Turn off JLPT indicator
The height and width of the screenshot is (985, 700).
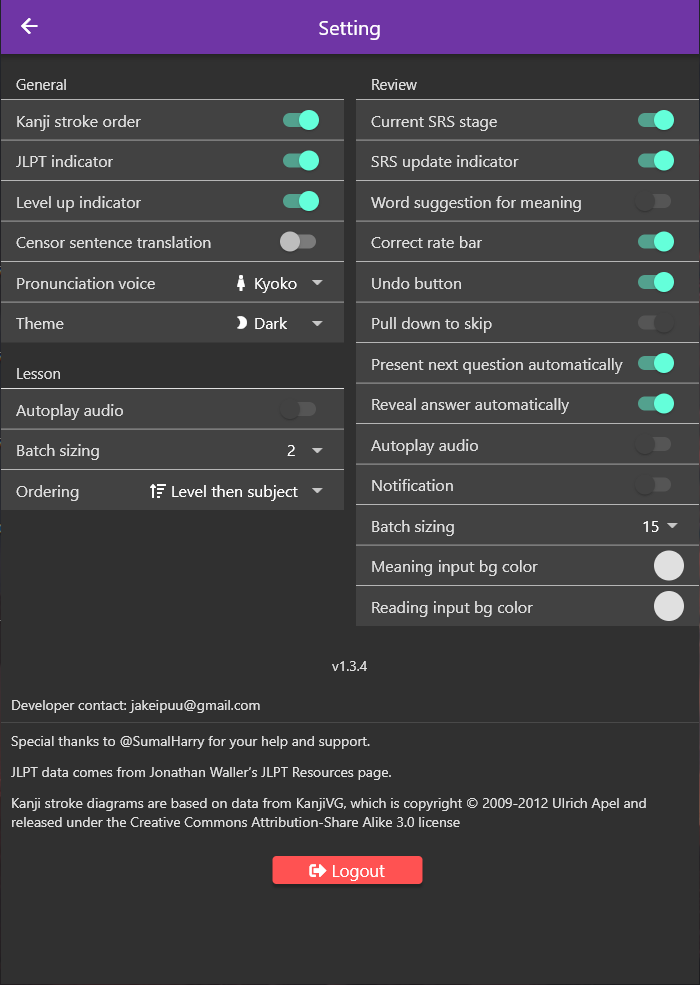(x=300, y=161)
